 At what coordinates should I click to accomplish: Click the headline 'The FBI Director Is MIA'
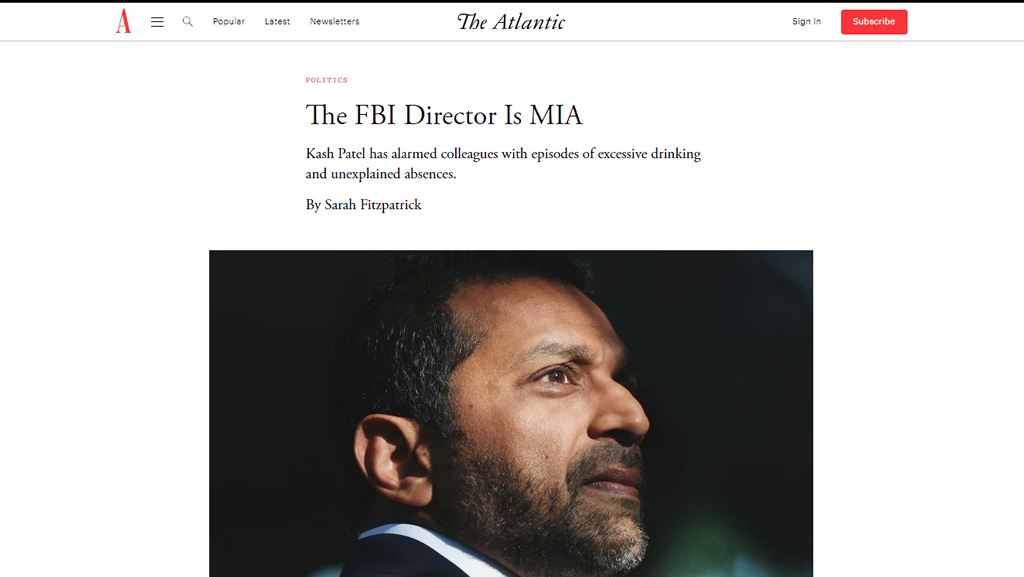click(x=444, y=116)
